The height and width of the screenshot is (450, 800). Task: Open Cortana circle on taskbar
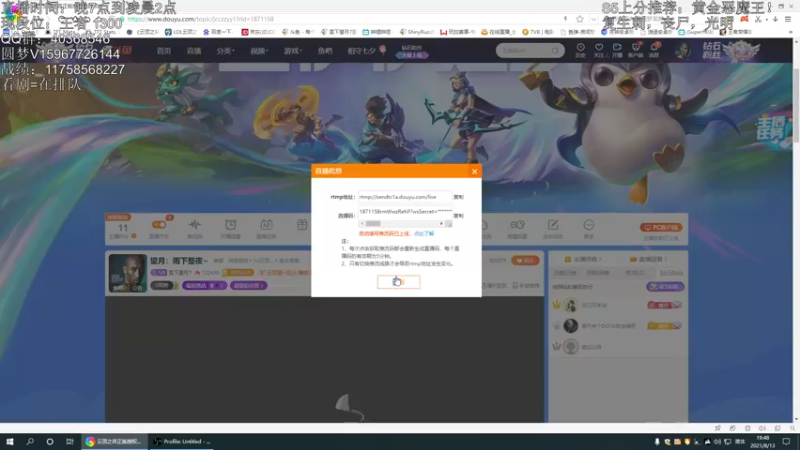49,442
